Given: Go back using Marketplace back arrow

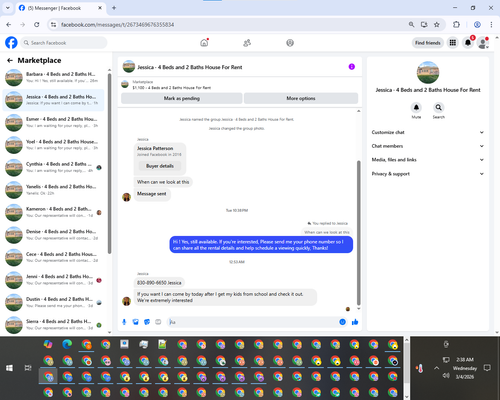Looking at the screenshot, I should pos(10,60).
